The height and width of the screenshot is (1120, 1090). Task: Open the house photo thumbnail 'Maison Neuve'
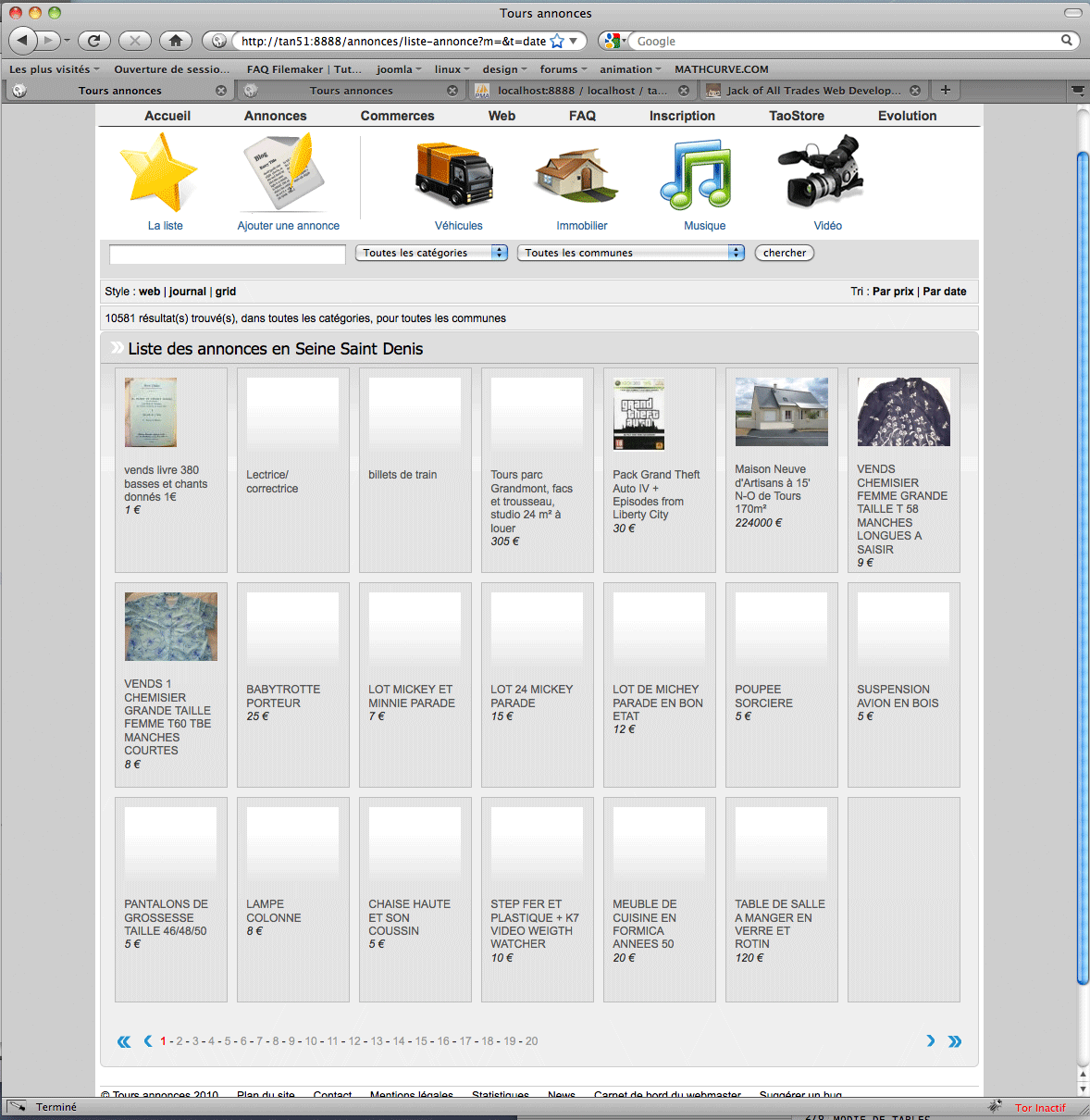(x=782, y=412)
